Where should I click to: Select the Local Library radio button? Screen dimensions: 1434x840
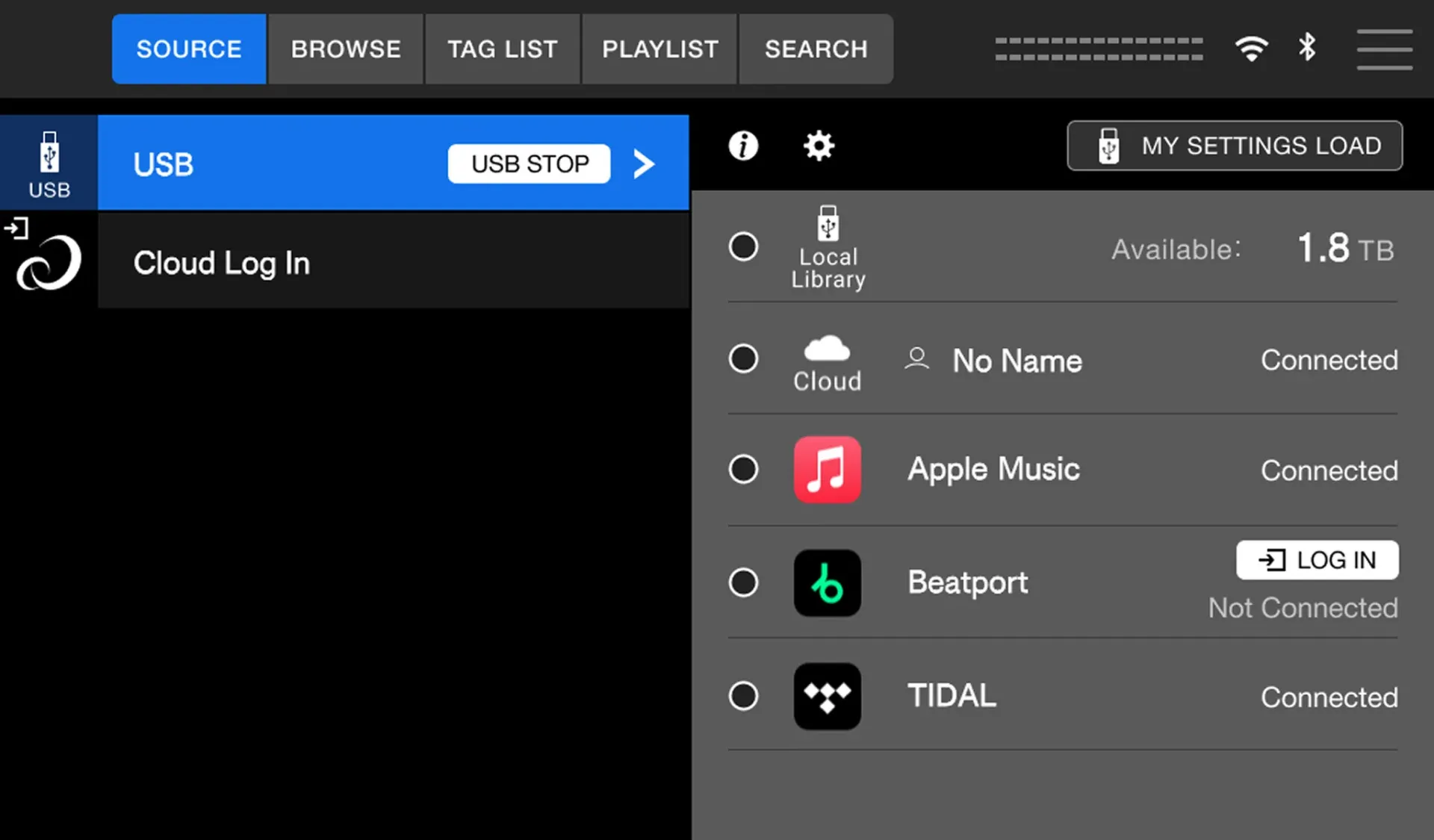pyautogui.click(x=743, y=246)
